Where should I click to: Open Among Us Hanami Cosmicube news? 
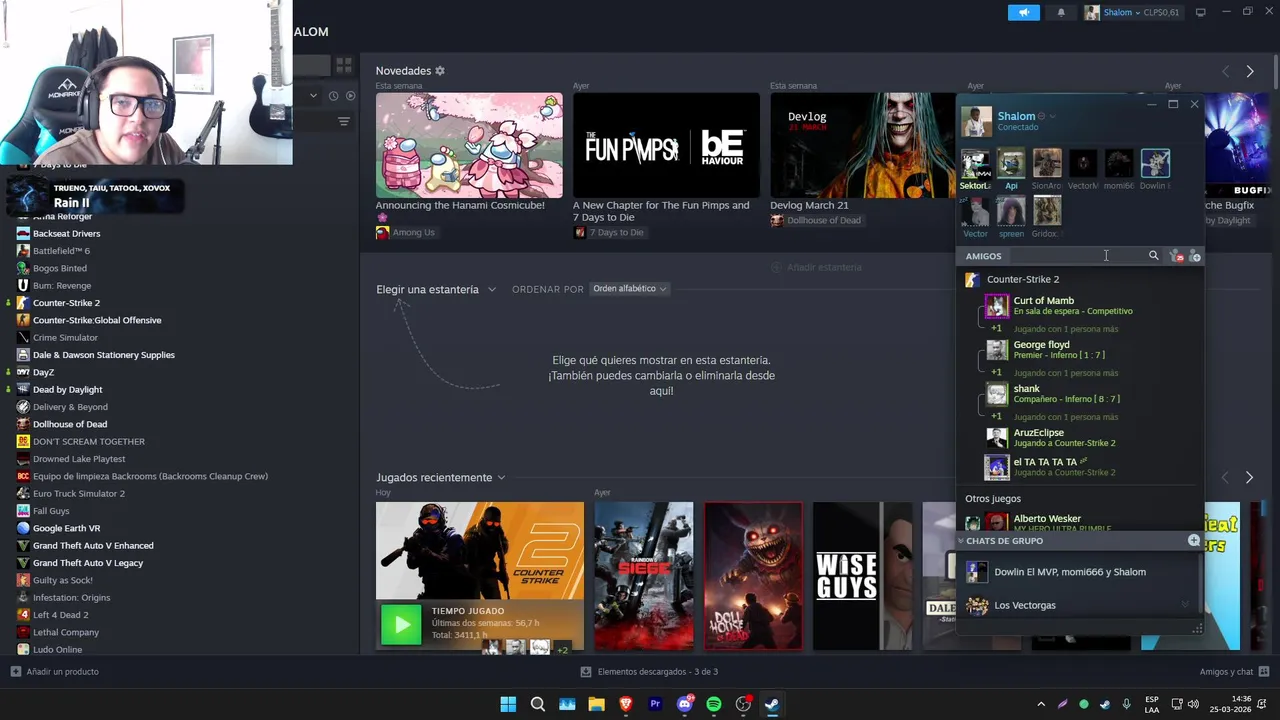469,145
